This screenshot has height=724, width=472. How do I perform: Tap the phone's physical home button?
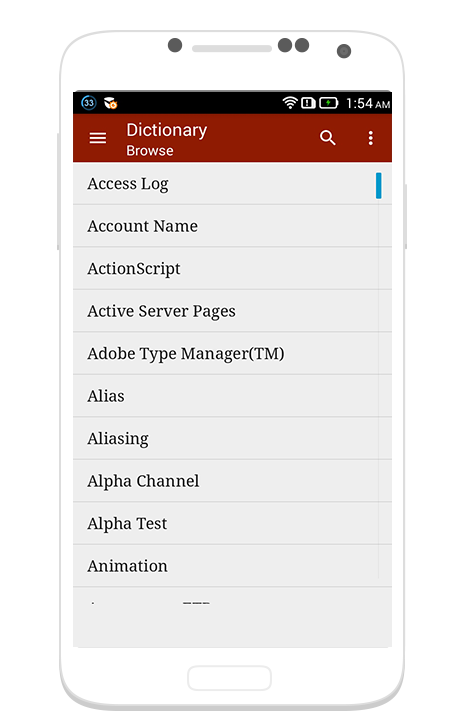point(230,678)
